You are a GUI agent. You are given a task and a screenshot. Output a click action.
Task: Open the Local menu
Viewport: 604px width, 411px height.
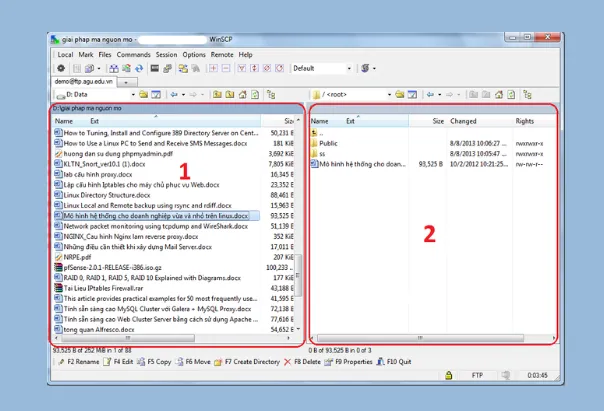(x=65, y=55)
